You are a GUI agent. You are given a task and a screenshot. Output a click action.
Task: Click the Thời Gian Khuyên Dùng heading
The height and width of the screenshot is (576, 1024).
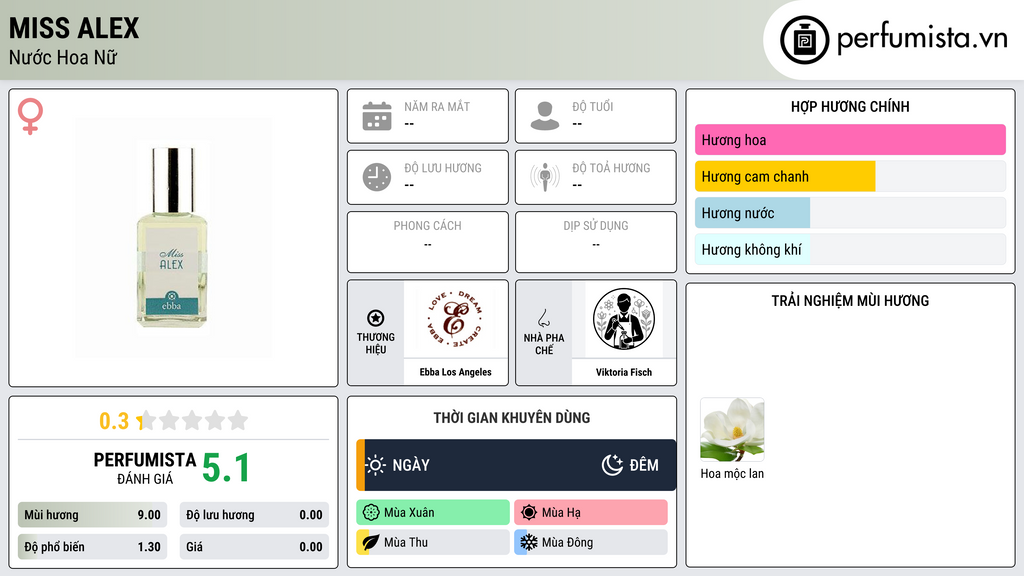(512, 418)
